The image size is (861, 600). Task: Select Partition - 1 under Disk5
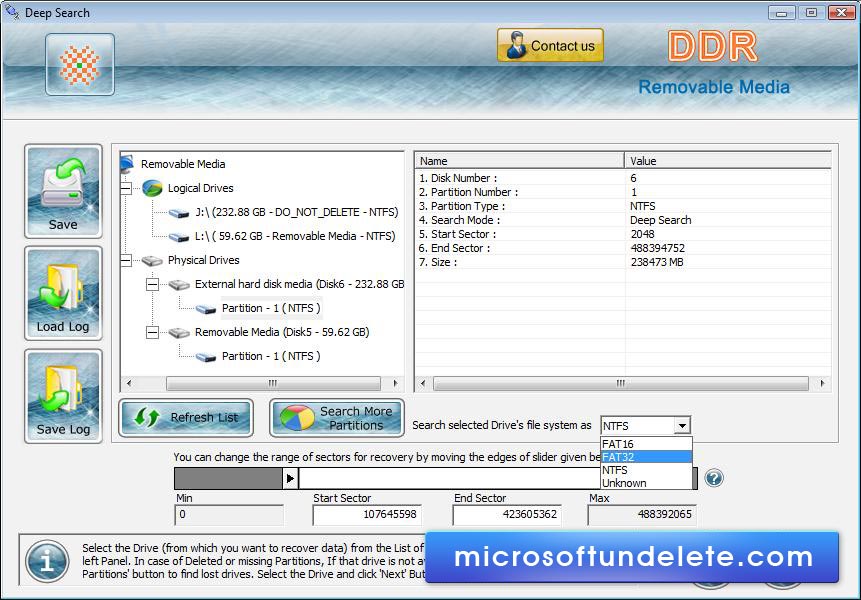271,356
